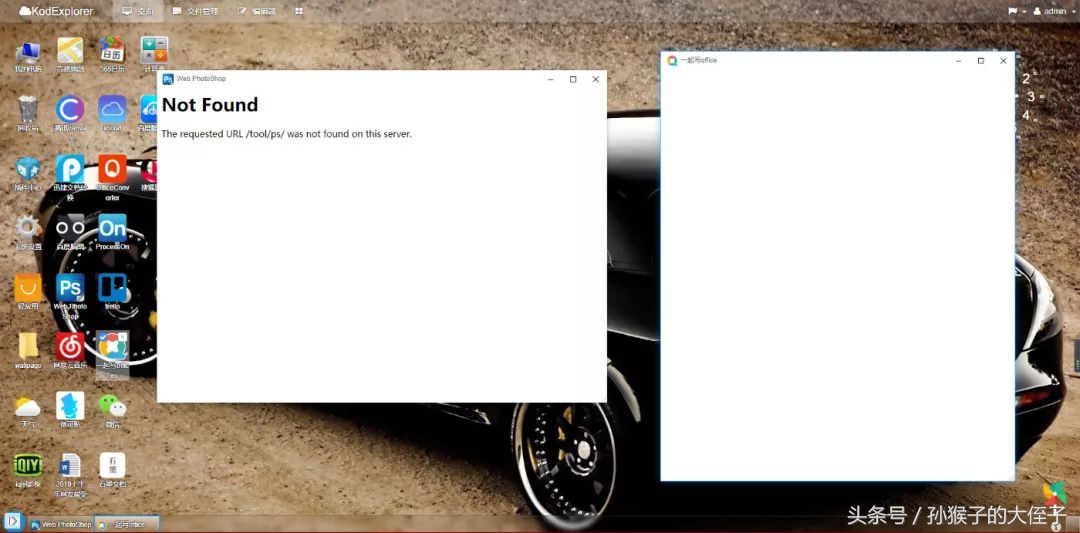Maximize the Web PhotoShop window
1080x533 pixels.
(573, 79)
